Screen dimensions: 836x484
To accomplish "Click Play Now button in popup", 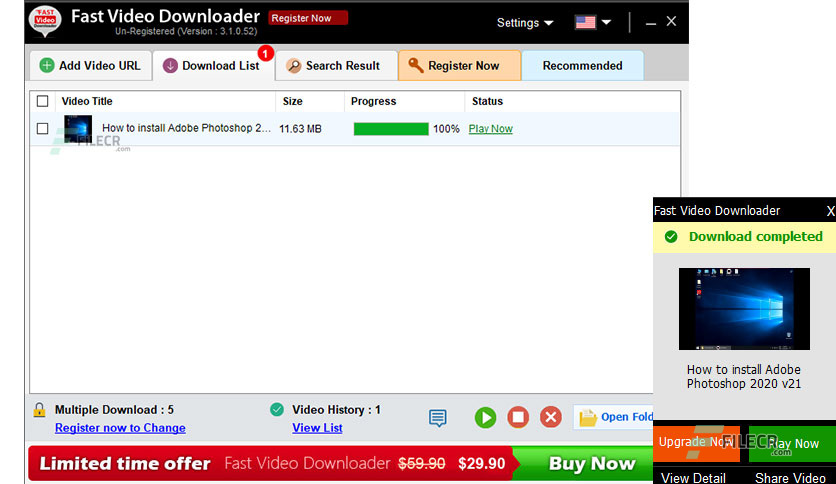I will click(x=792, y=443).
